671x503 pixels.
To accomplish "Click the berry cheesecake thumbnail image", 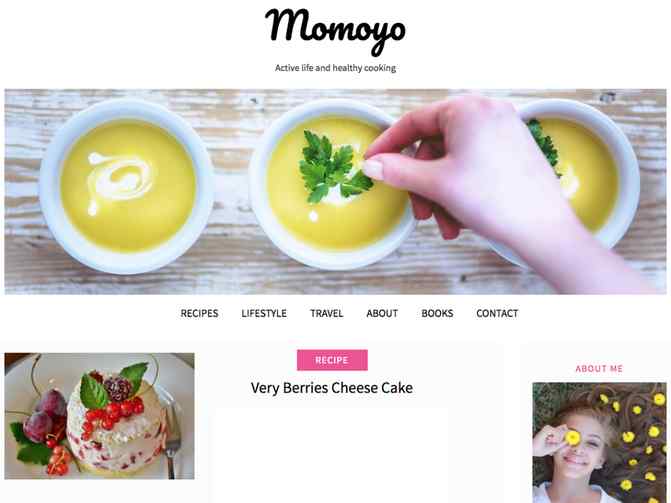I will coord(99,416).
